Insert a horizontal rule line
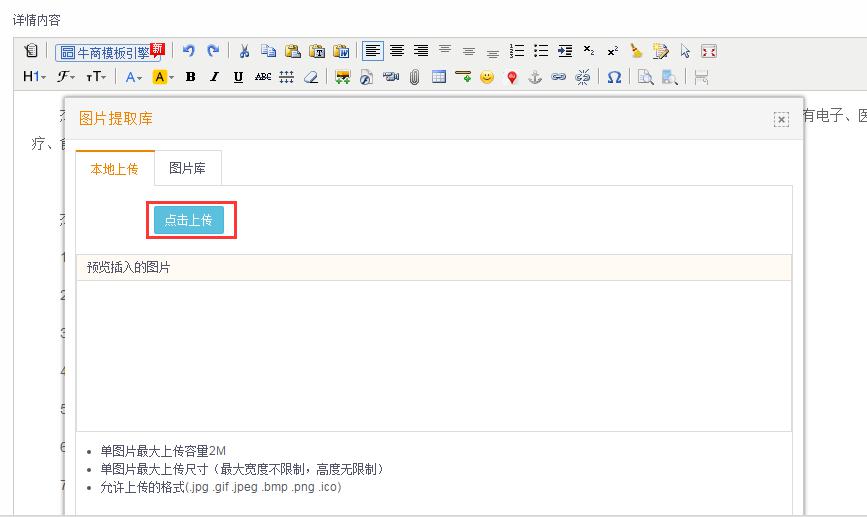The width and height of the screenshot is (867, 517). click(463, 77)
